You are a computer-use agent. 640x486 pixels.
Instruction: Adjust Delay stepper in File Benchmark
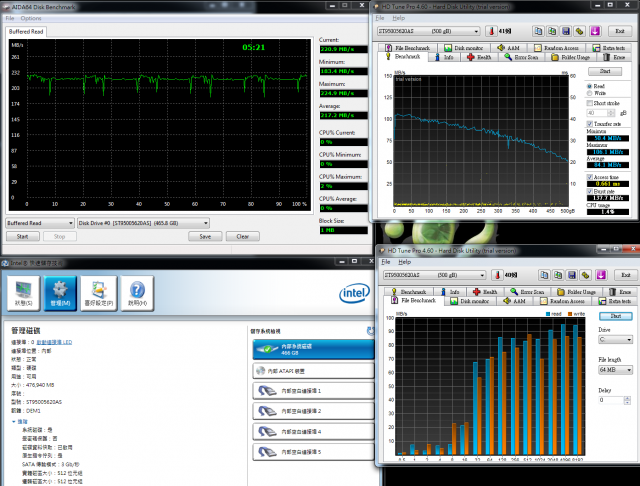coord(627,400)
